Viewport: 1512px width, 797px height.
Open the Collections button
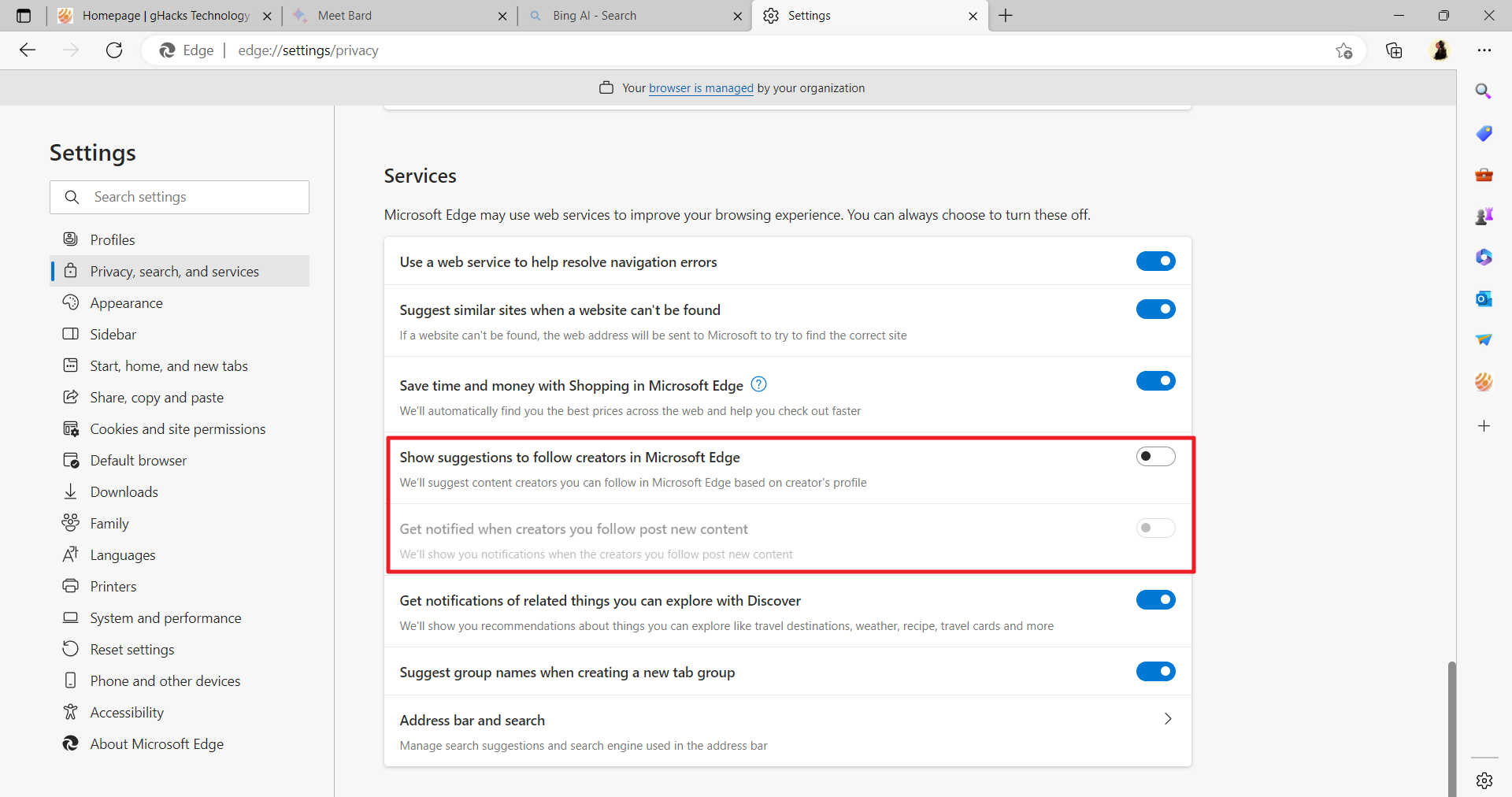pyautogui.click(x=1394, y=50)
